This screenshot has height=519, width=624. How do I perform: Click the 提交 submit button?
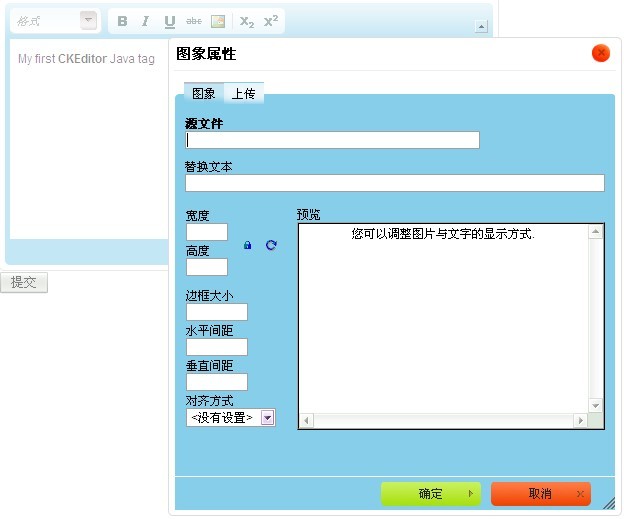point(24,282)
